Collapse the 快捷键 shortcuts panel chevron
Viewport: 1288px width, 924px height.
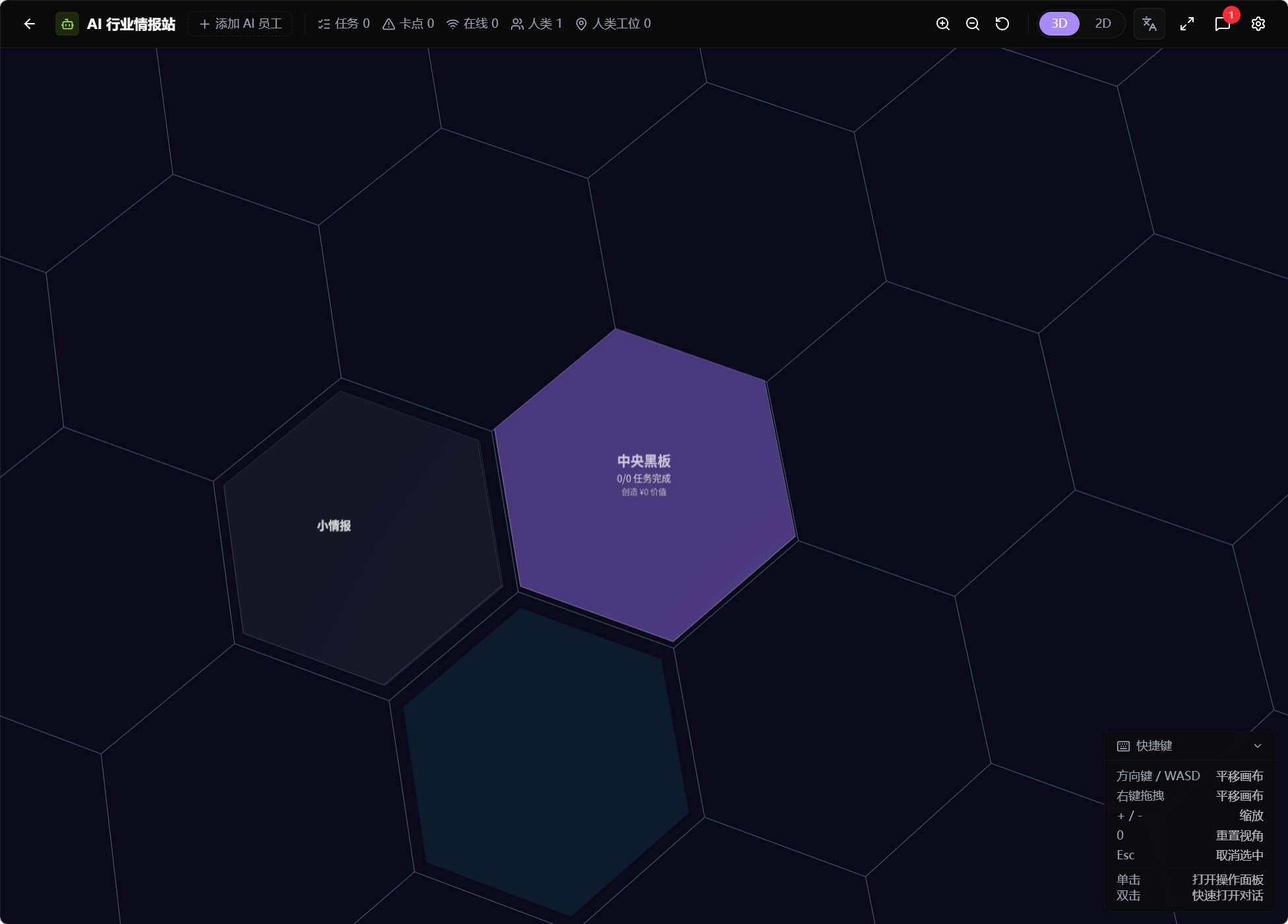pyautogui.click(x=1258, y=746)
